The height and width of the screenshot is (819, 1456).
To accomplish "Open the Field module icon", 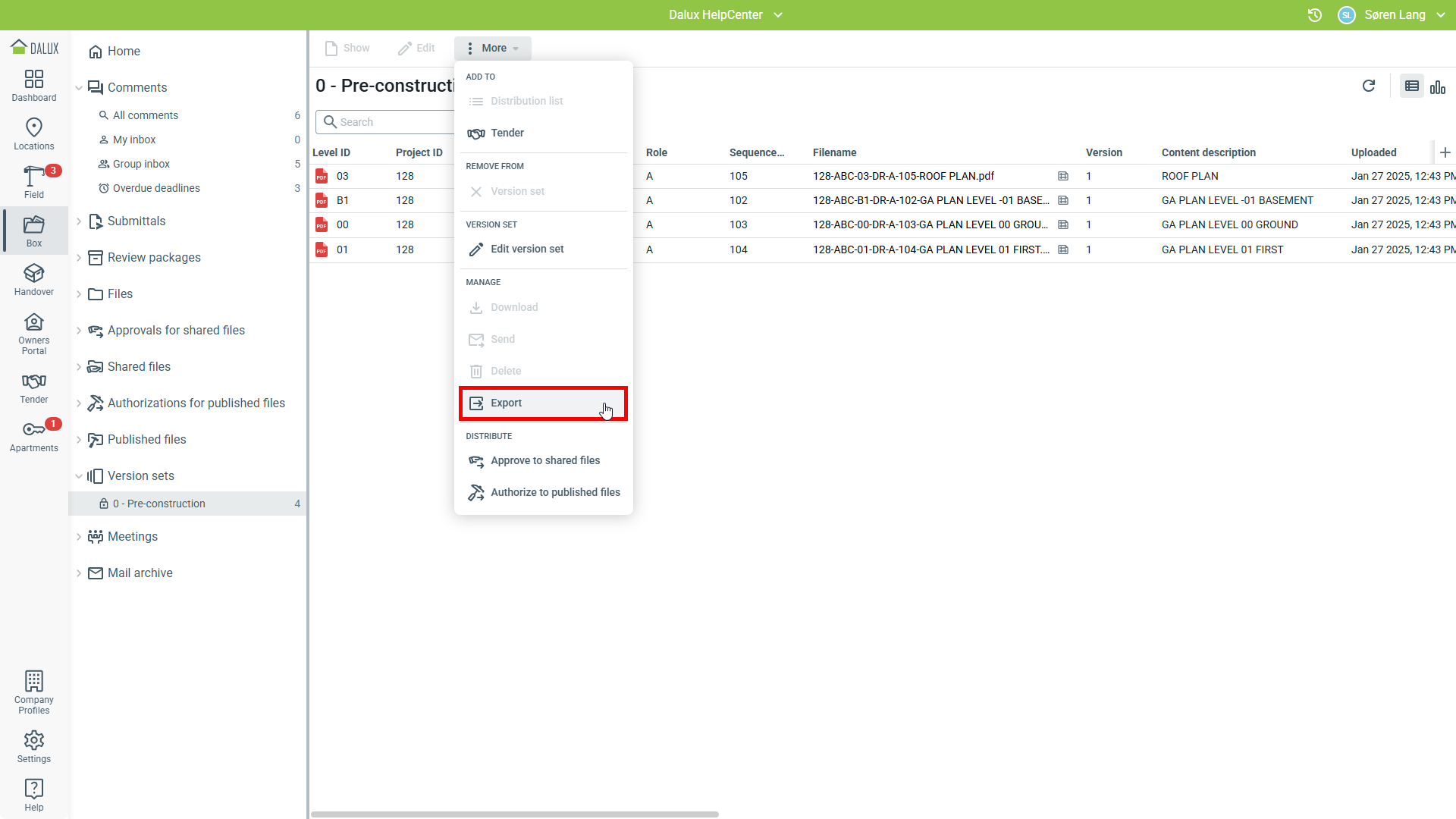I will [x=34, y=183].
